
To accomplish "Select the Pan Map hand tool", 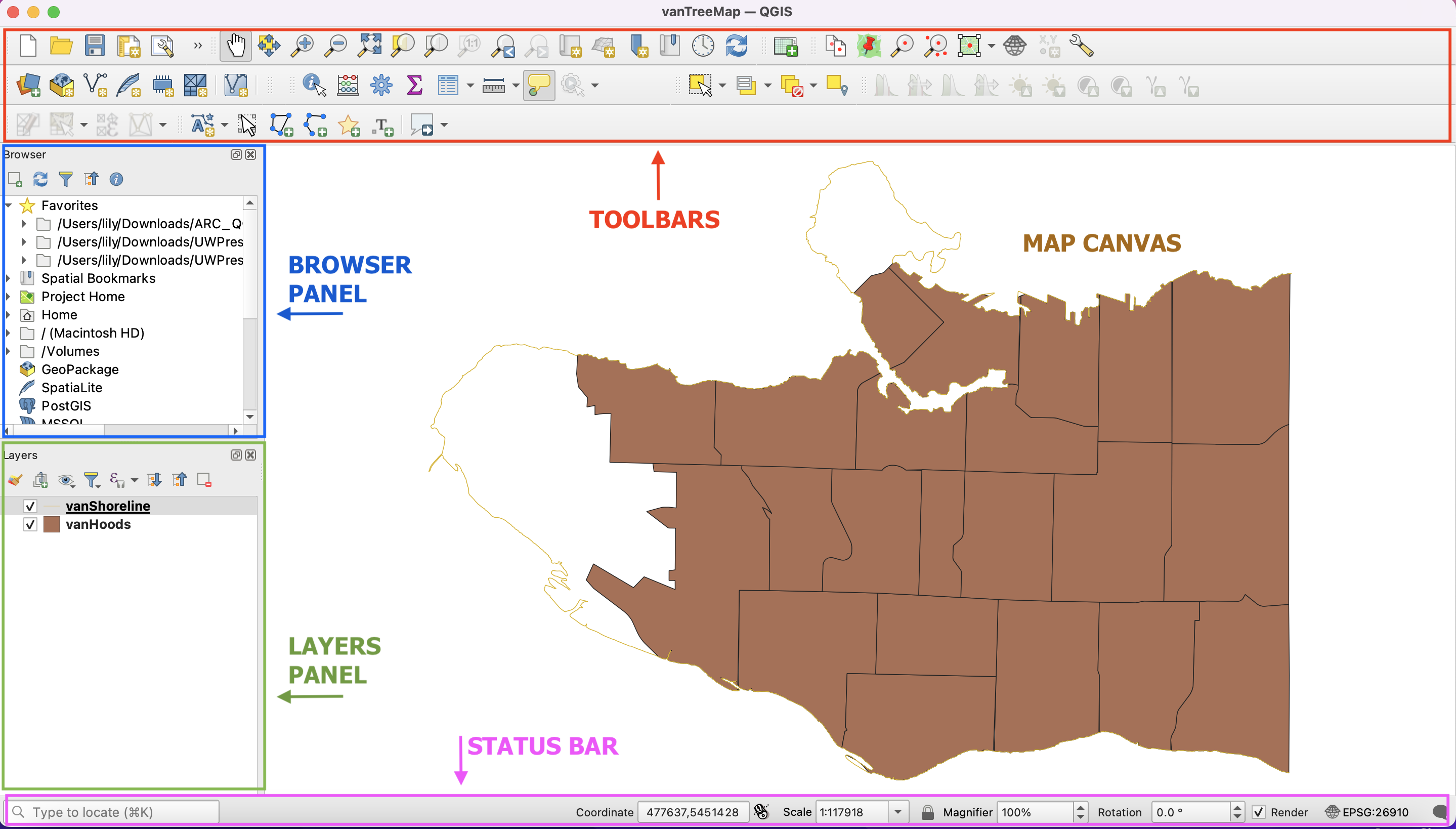I will (x=236, y=46).
